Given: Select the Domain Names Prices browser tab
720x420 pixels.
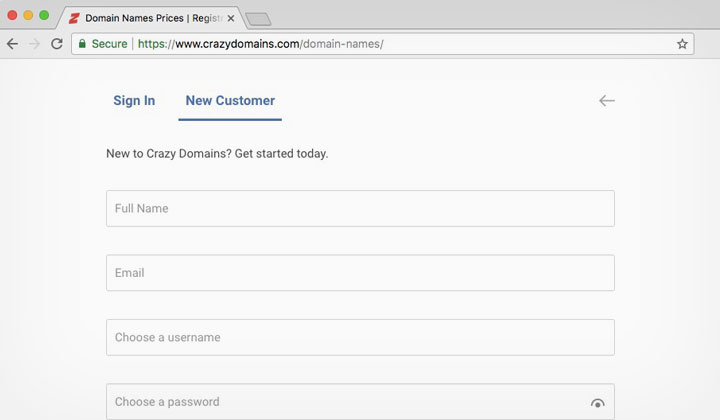Looking at the screenshot, I should 152,18.
